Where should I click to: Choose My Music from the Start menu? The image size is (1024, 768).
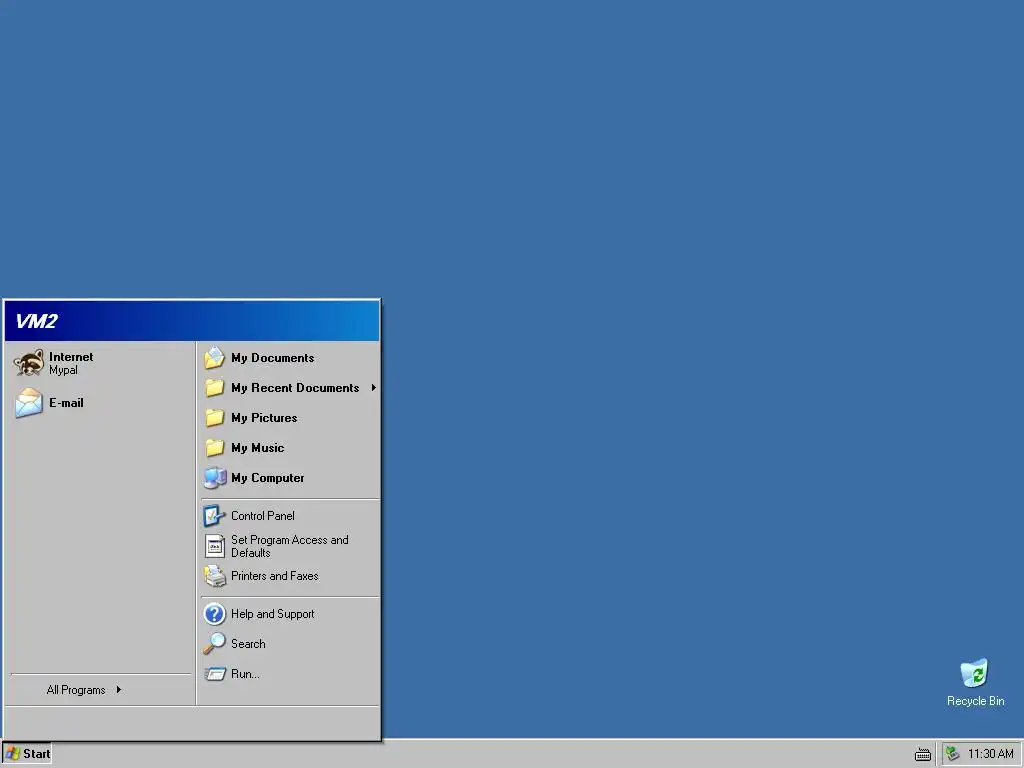click(x=289, y=448)
